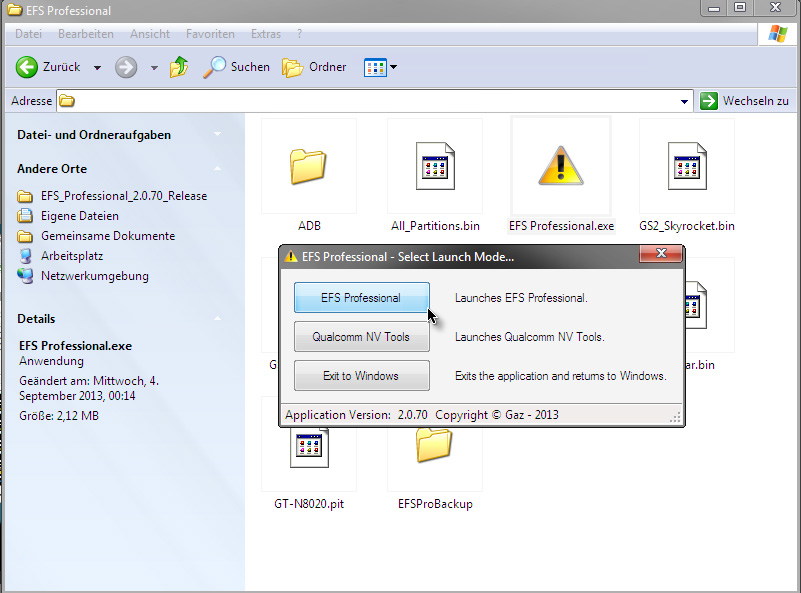Select the GT-N8020.pit file icon

[309, 444]
